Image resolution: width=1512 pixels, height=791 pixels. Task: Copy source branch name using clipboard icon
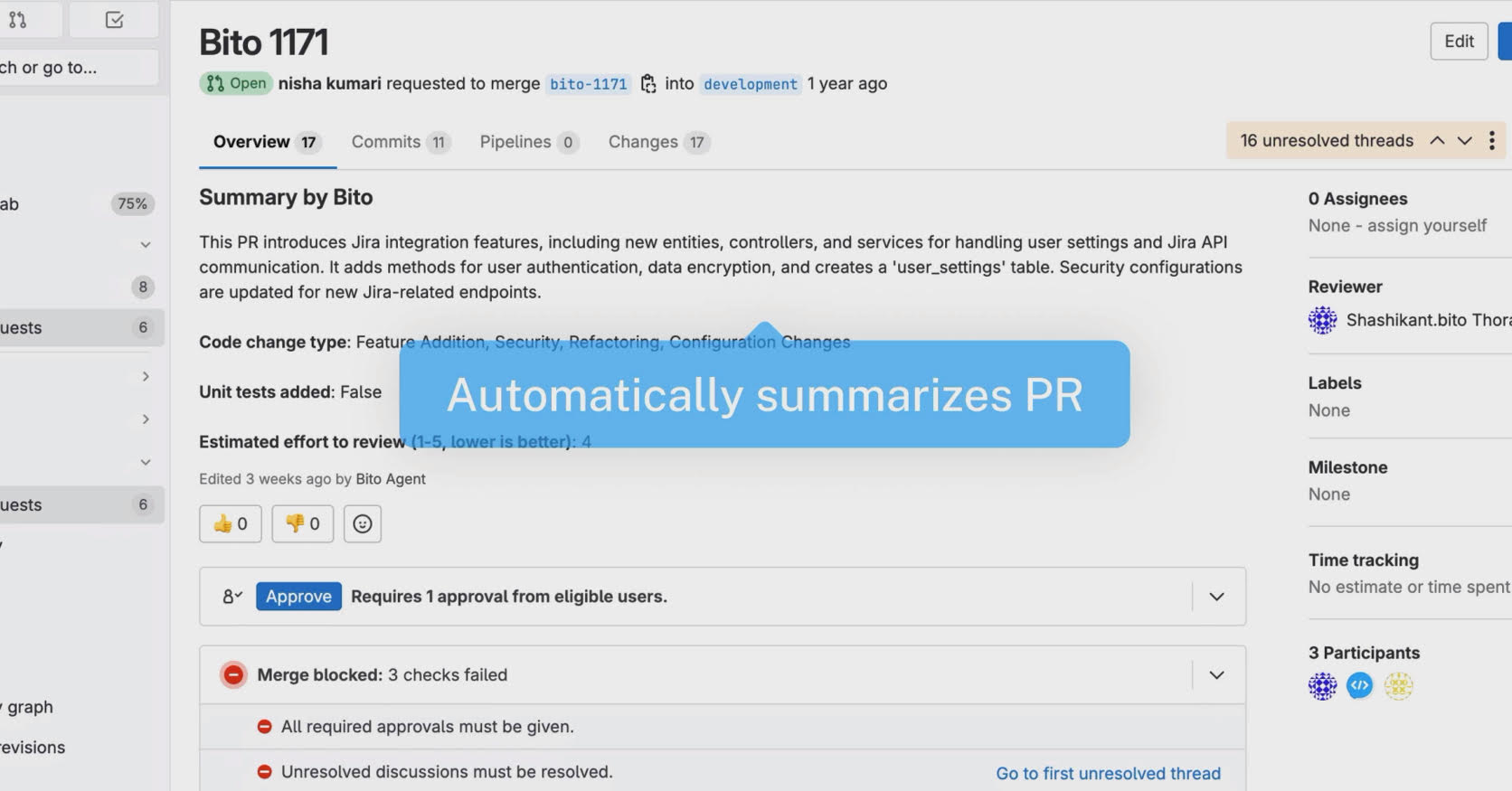click(x=647, y=84)
